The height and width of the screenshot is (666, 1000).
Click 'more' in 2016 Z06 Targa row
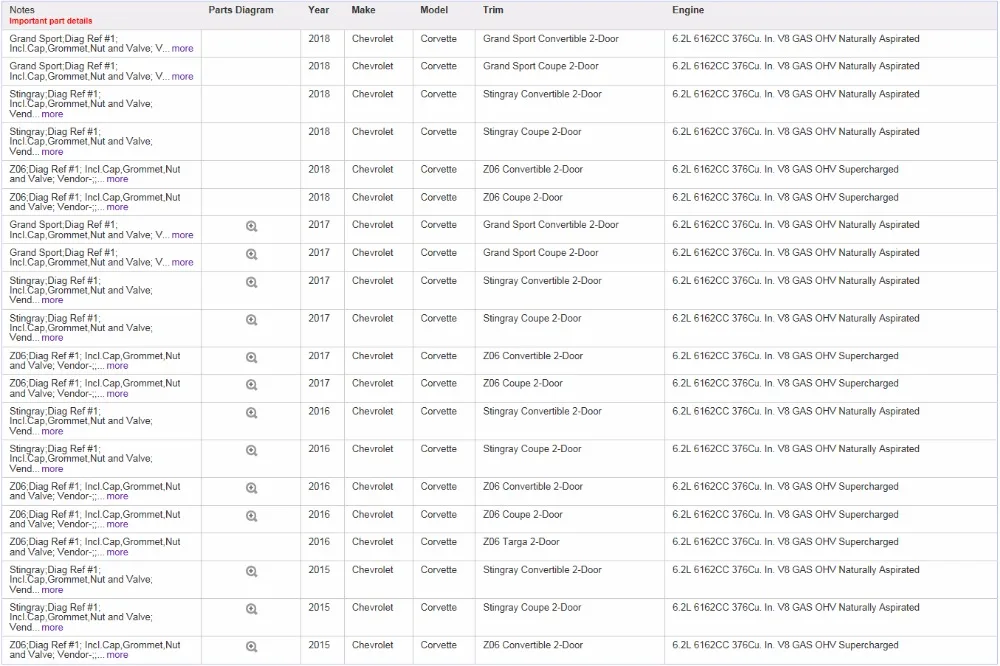coord(117,552)
